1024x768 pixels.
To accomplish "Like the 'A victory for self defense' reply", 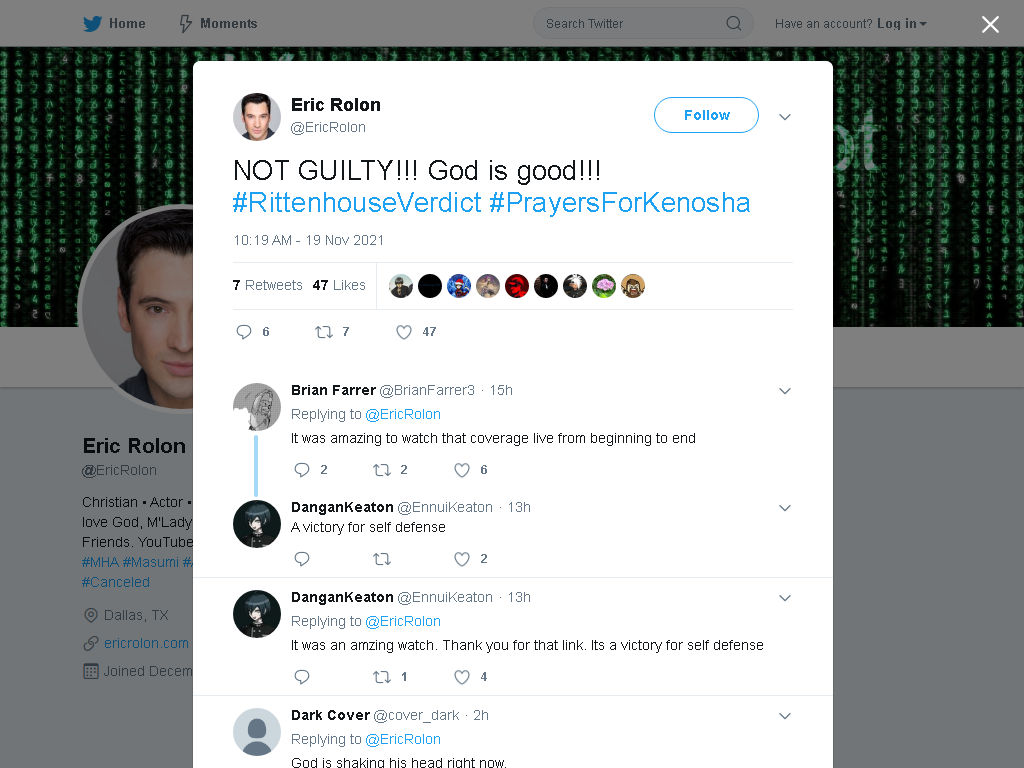I will tap(462, 559).
